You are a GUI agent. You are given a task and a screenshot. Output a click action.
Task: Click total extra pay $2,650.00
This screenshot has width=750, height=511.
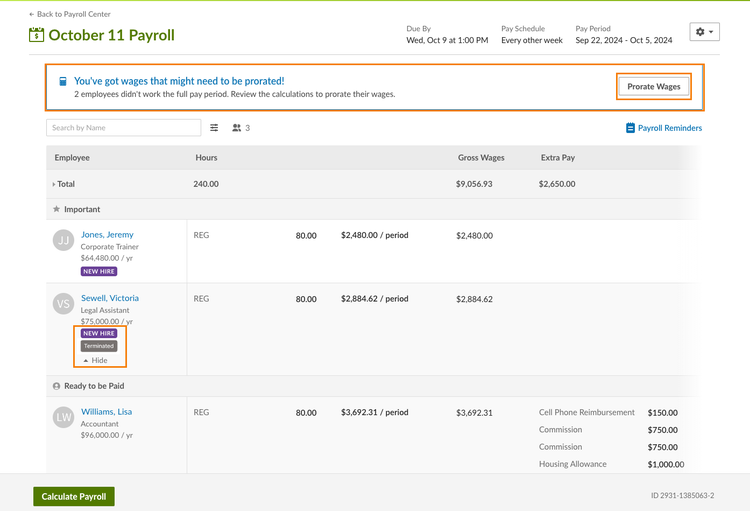[x=557, y=184]
